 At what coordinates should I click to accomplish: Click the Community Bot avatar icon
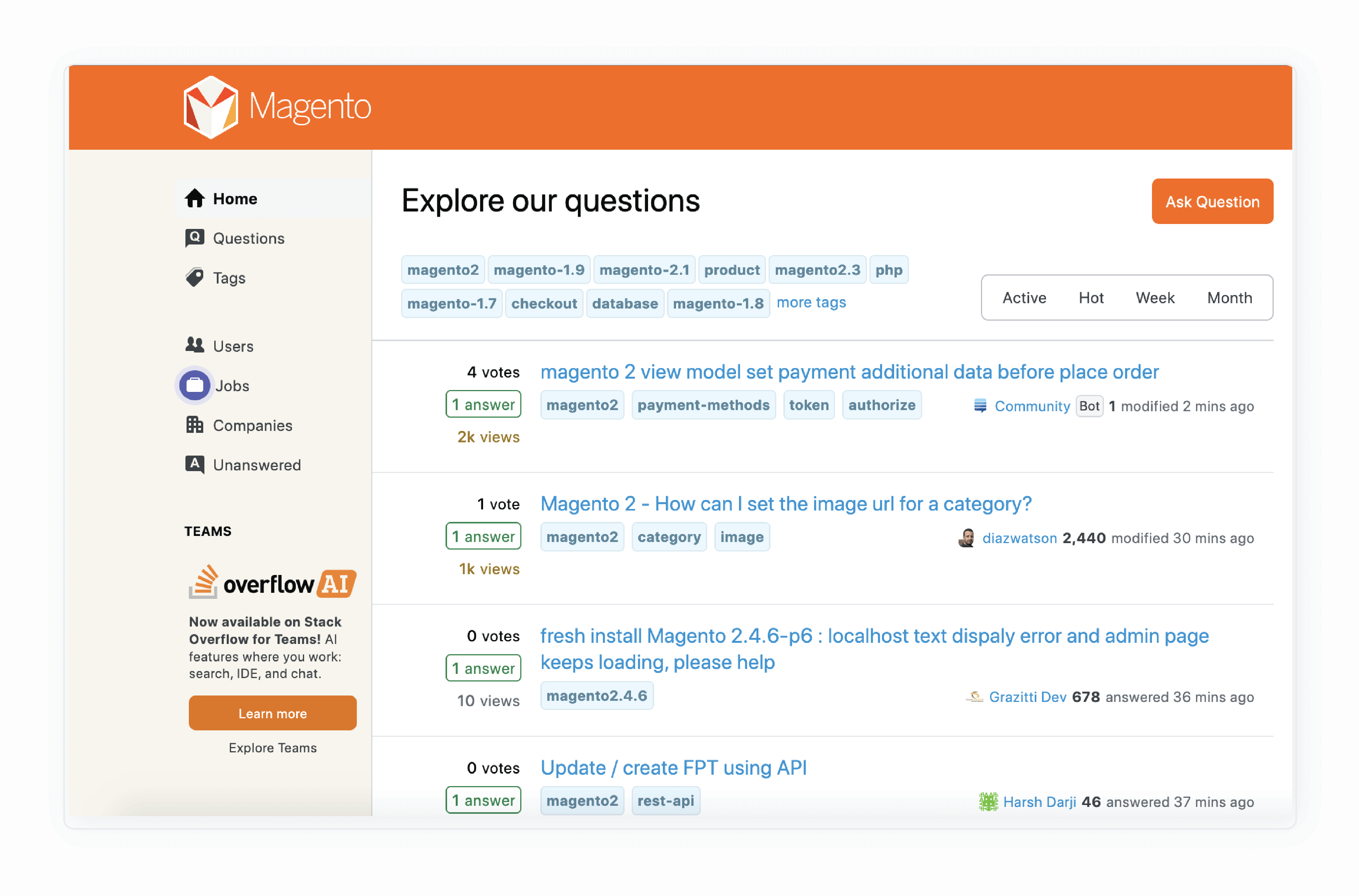coord(980,406)
